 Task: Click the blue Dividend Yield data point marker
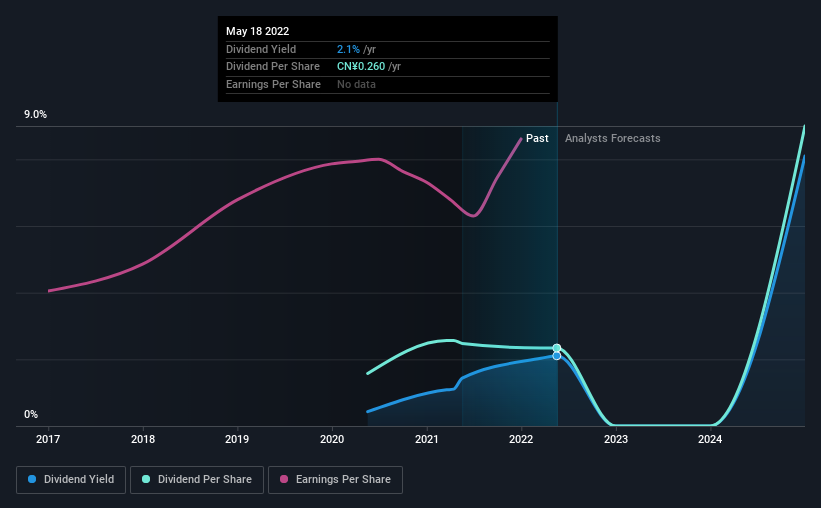(557, 356)
